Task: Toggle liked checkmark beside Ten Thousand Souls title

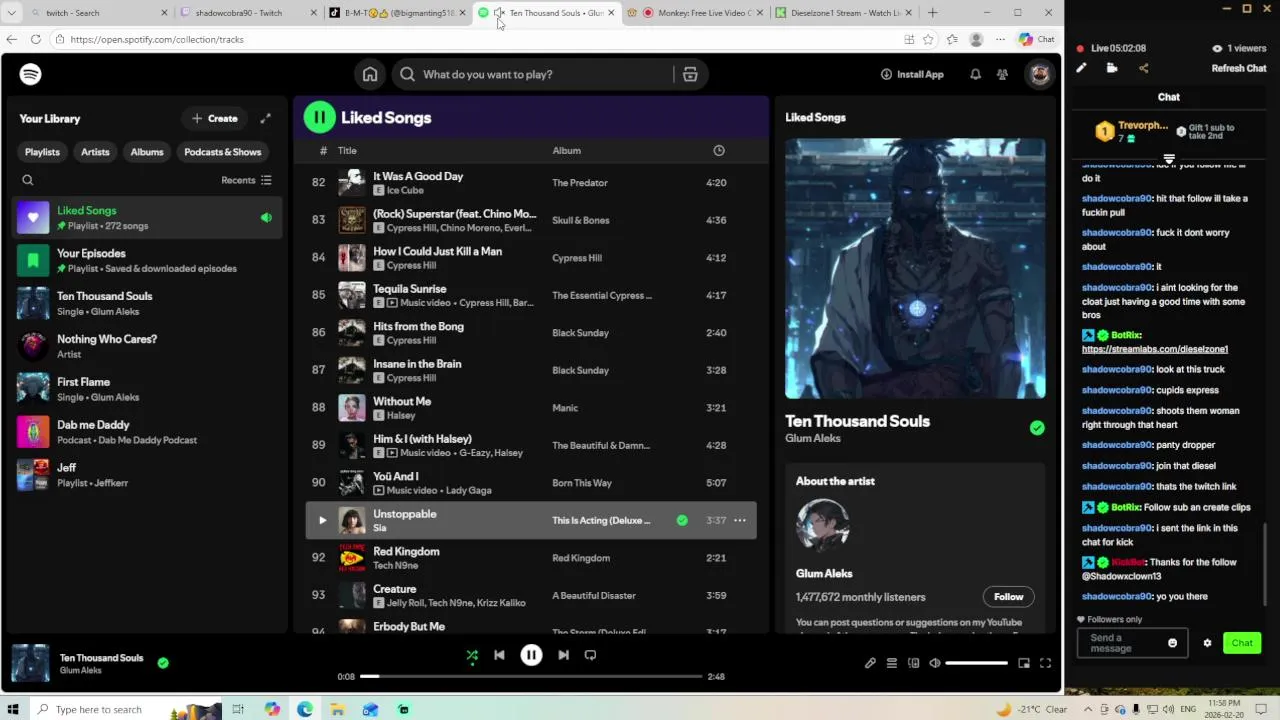Action: (1037, 428)
